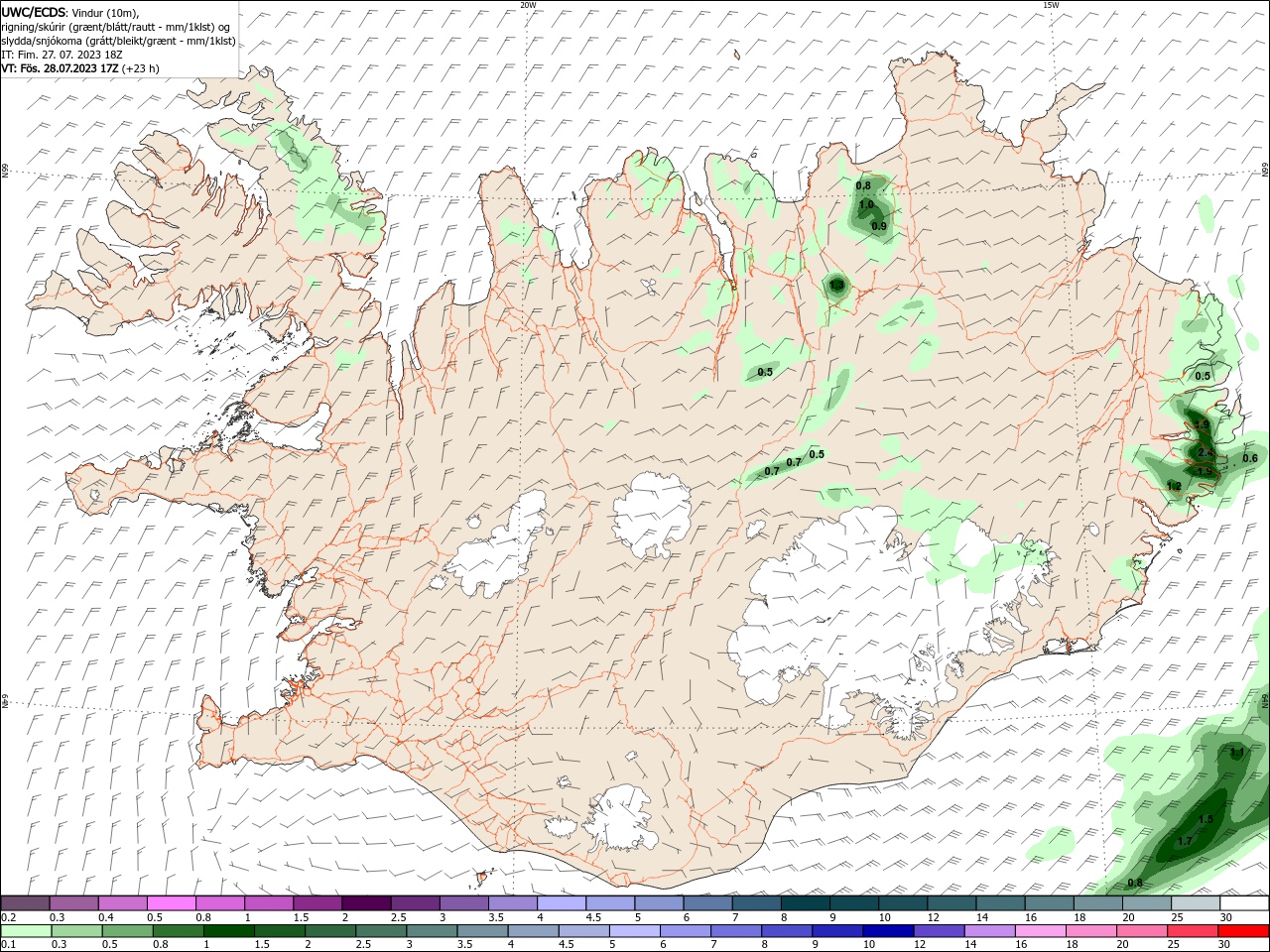1270x952 pixels.
Task: Click the '1.1' precipitation value offshore southeast
Action: (1236, 754)
